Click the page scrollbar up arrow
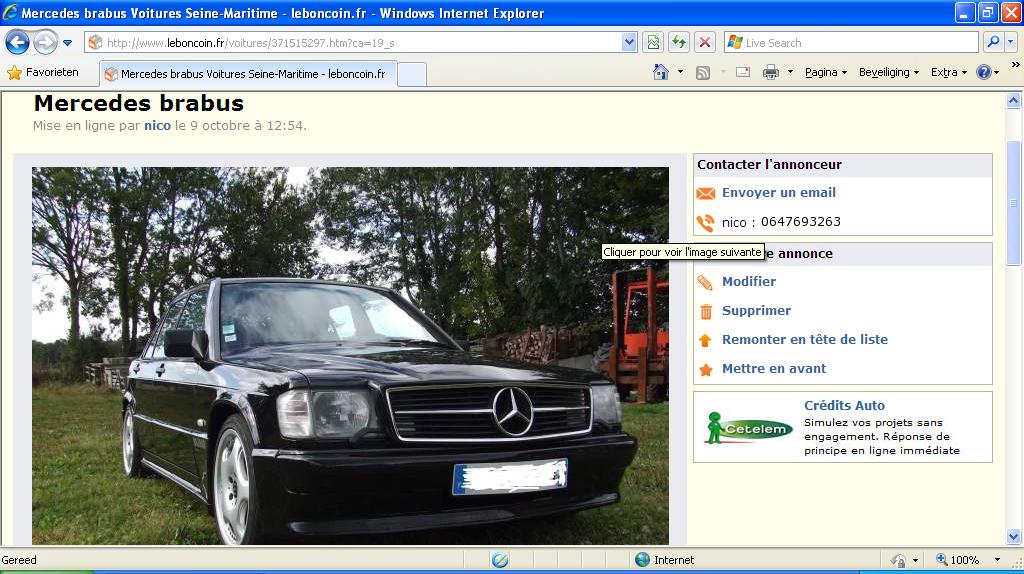Viewport: 1024px width, 574px height. (x=1014, y=101)
